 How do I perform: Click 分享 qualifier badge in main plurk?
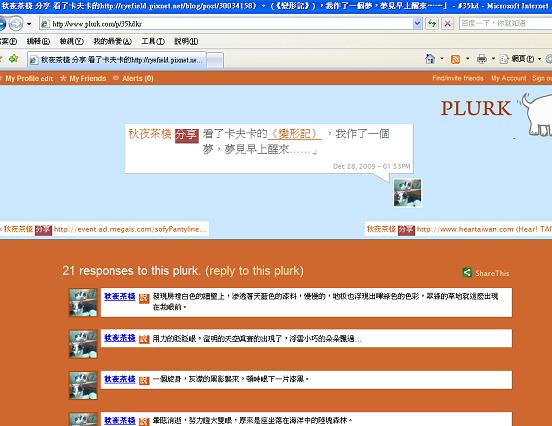[187, 136]
